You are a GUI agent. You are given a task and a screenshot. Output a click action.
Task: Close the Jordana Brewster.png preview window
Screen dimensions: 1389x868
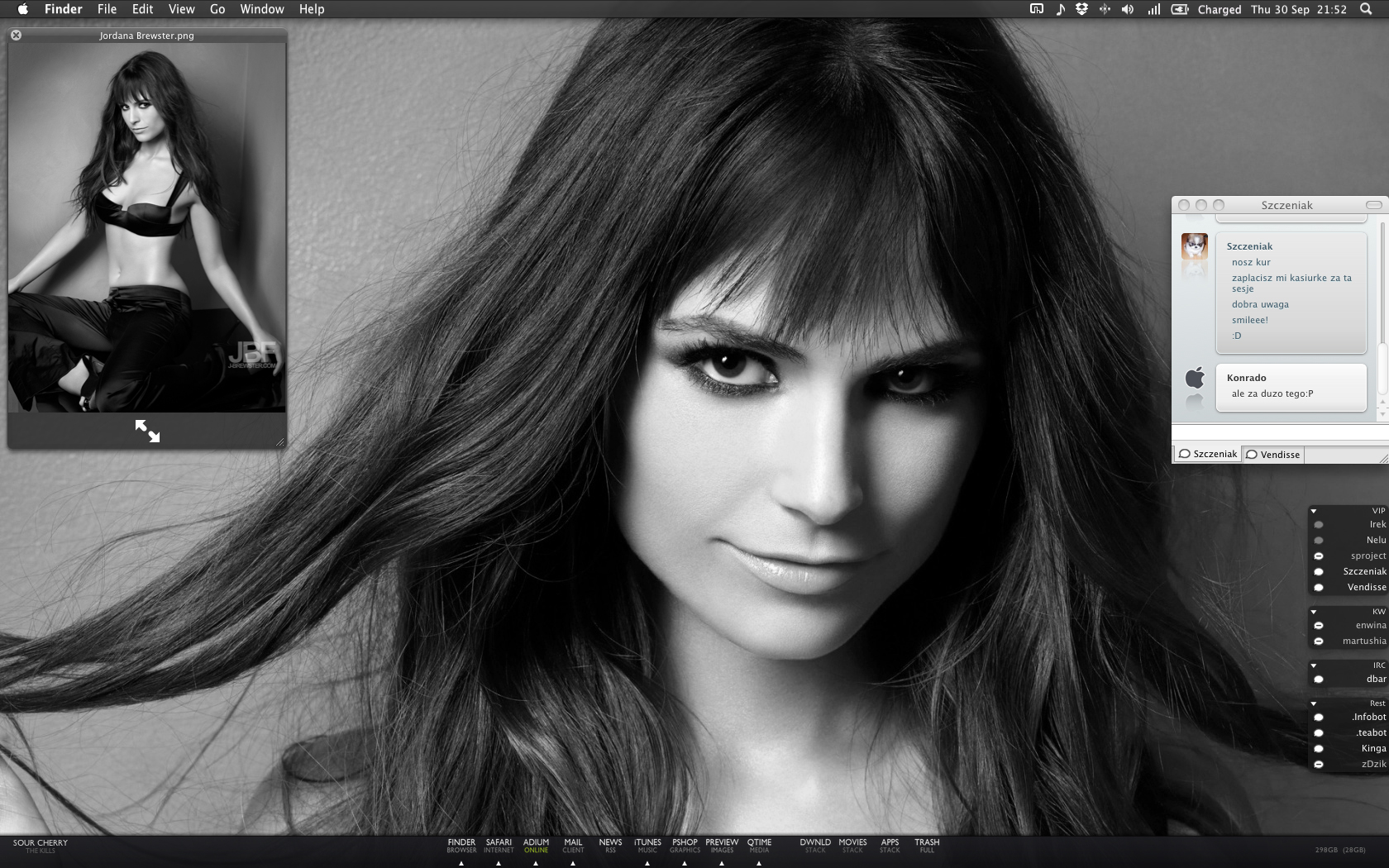16,36
